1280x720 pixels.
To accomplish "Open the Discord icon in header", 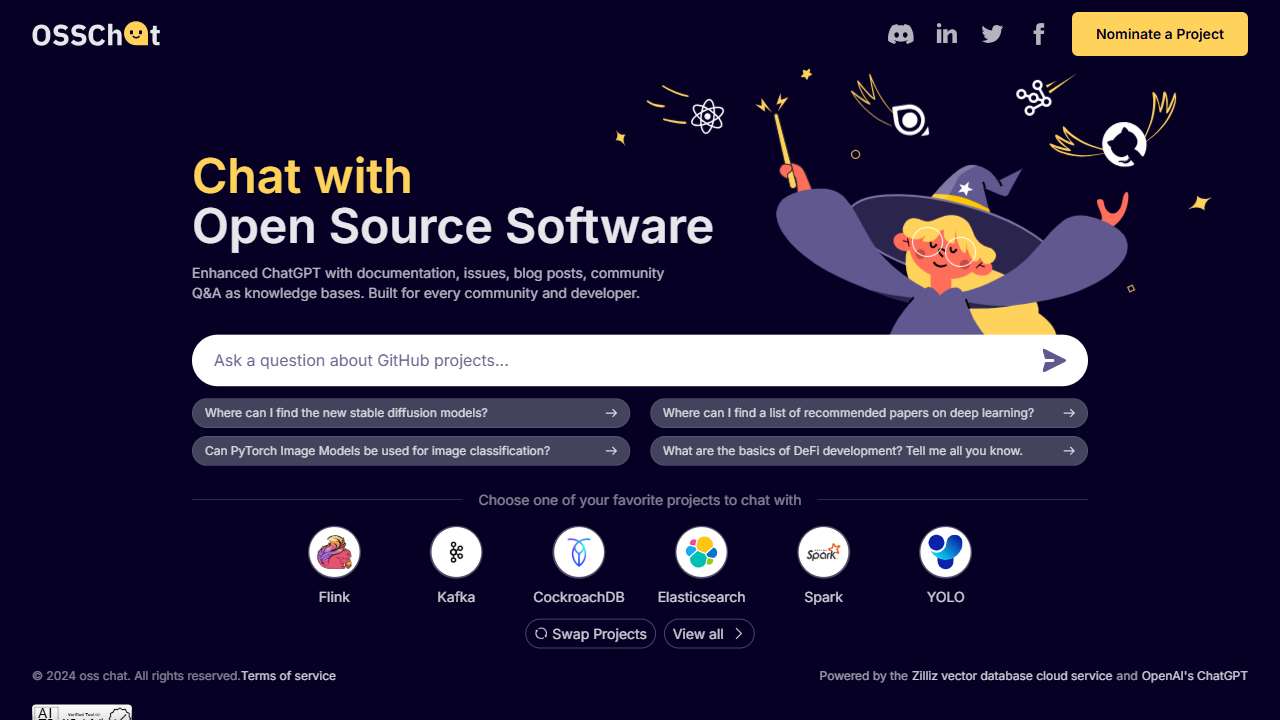I will [x=901, y=34].
